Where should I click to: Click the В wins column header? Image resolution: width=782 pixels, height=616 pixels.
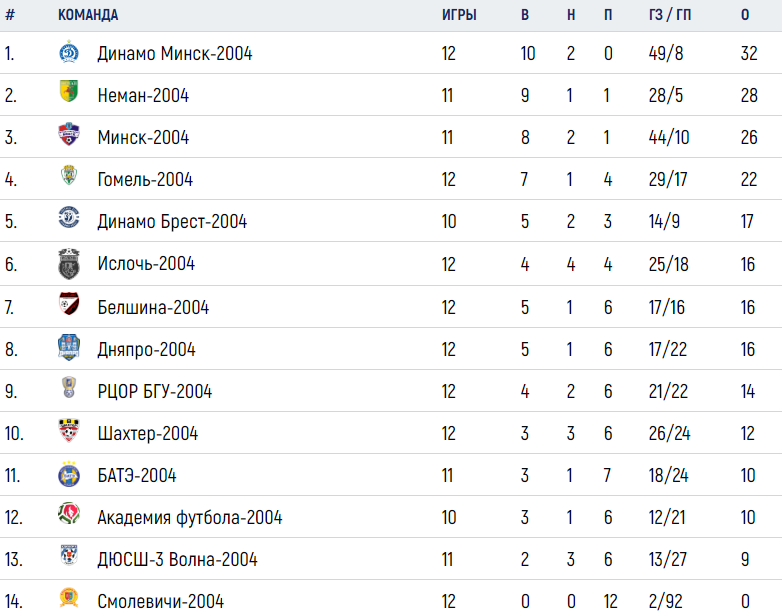pyautogui.click(x=525, y=15)
